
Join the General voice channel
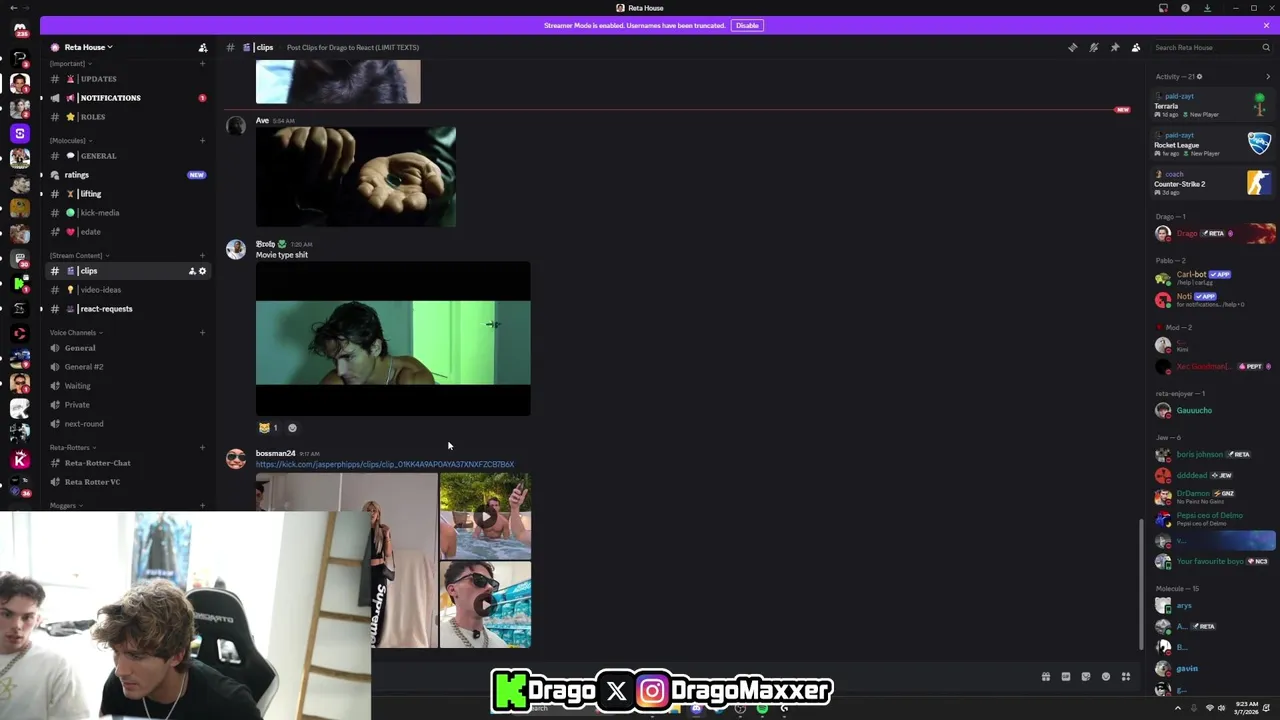coord(127,348)
